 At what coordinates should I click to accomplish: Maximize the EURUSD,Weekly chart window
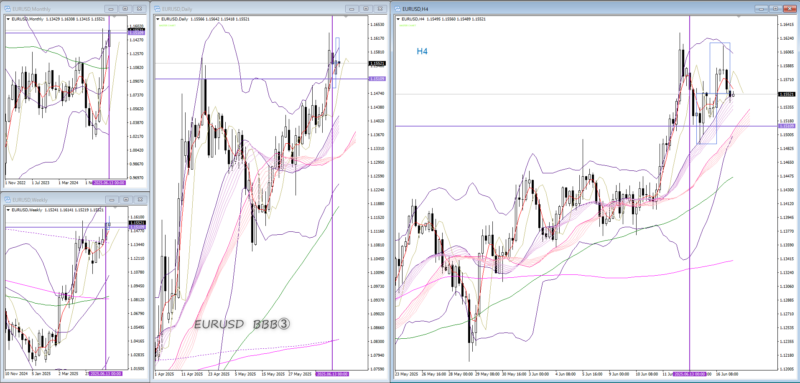click(126, 200)
